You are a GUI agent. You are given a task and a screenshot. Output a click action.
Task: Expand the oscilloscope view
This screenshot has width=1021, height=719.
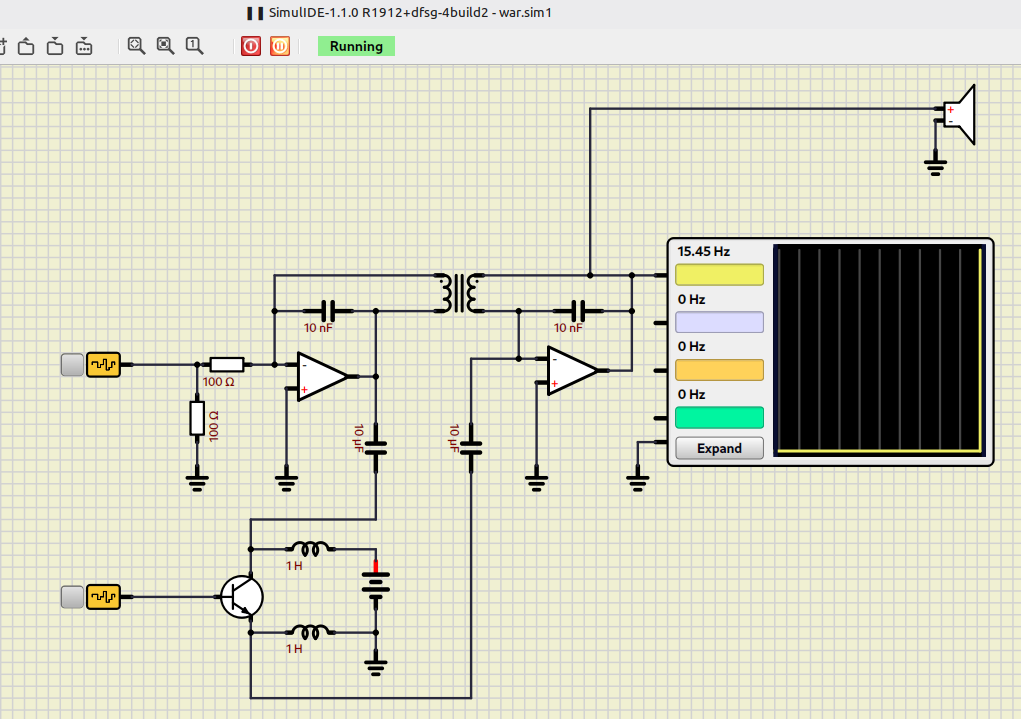720,448
